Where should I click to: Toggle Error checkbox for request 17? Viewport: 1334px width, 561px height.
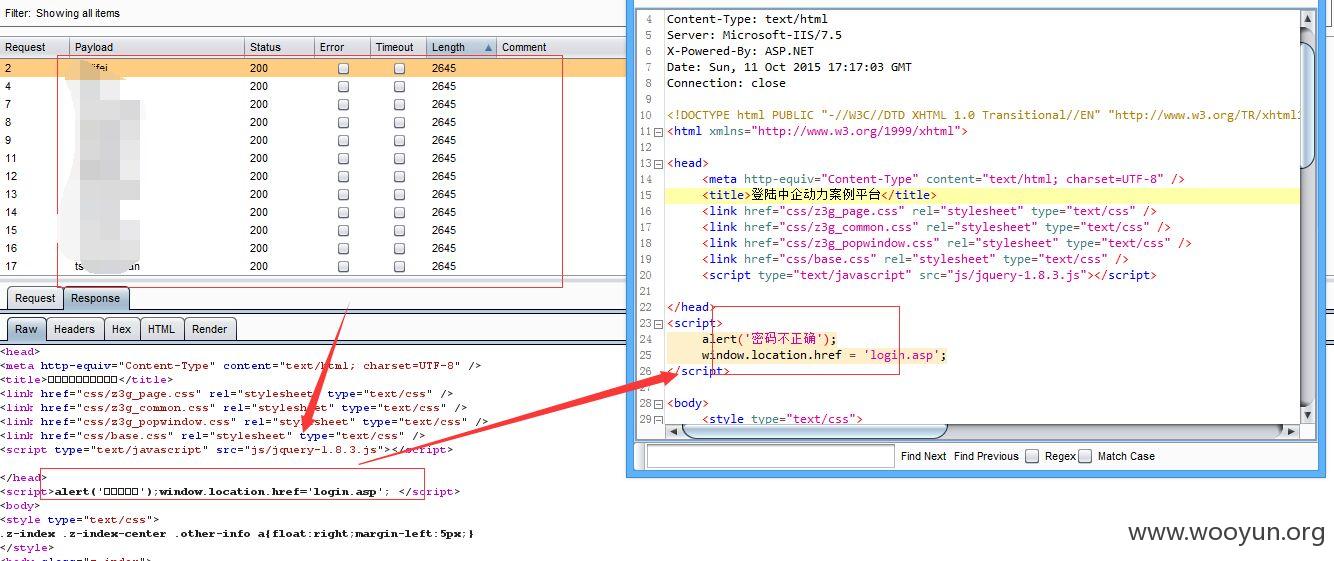coord(344,266)
